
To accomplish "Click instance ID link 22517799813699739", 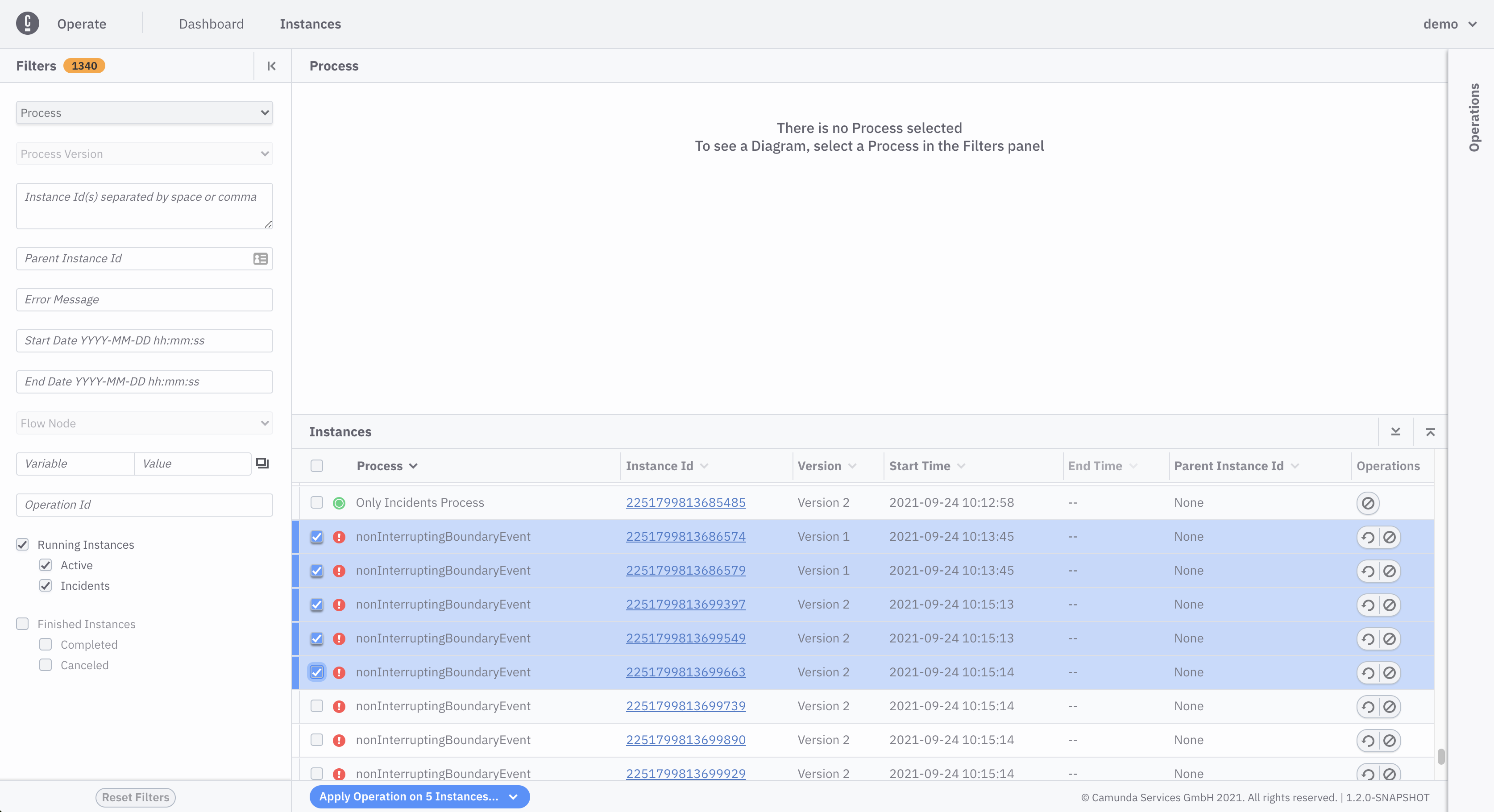I will pos(685,705).
